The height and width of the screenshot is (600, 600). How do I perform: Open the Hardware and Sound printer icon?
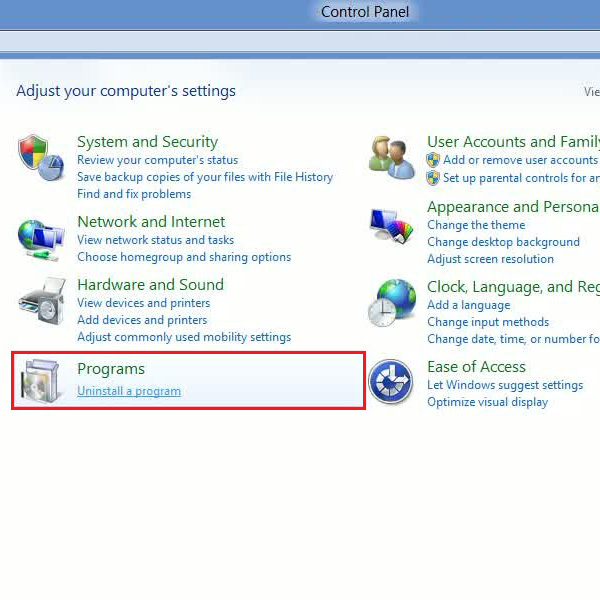(42, 301)
